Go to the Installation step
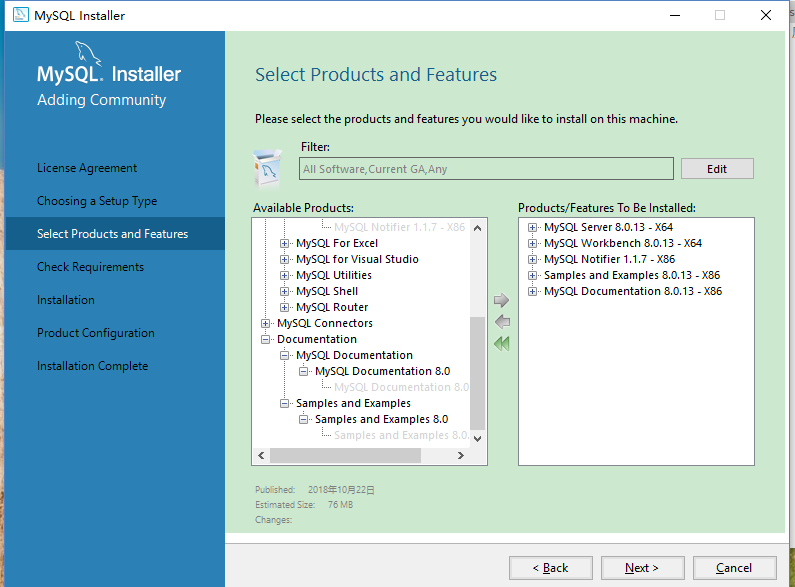The image size is (795, 587). pos(65,300)
